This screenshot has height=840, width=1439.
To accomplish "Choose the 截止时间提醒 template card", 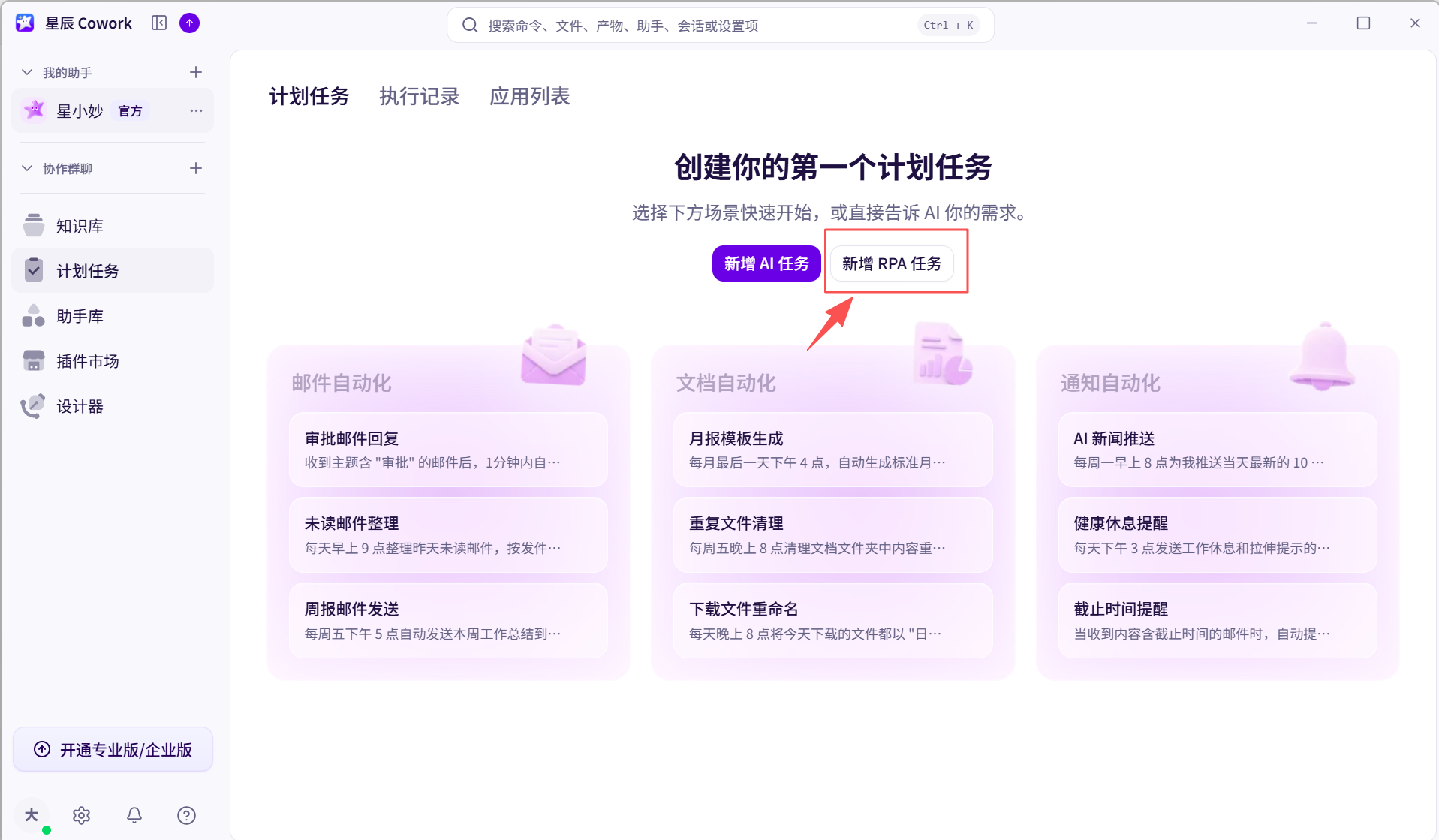I will [x=1218, y=621].
